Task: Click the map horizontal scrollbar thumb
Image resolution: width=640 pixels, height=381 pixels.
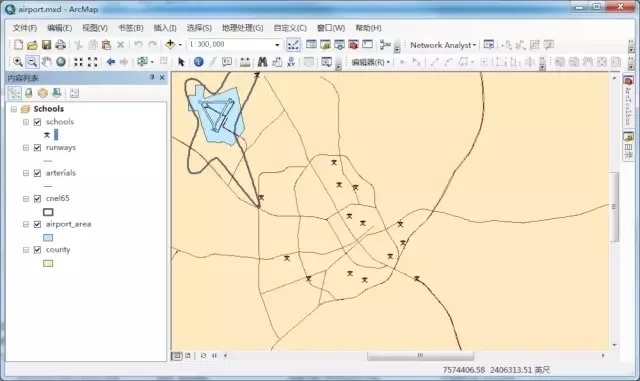Action: (x=420, y=356)
